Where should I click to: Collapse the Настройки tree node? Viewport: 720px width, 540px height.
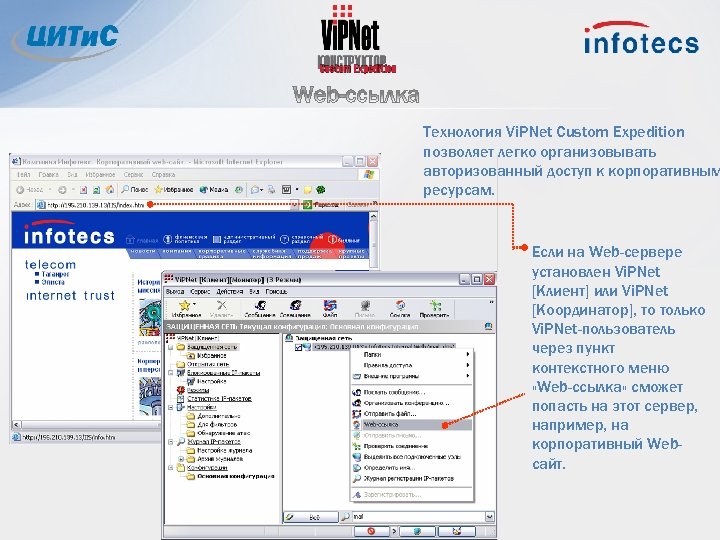[x=171, y=407]
